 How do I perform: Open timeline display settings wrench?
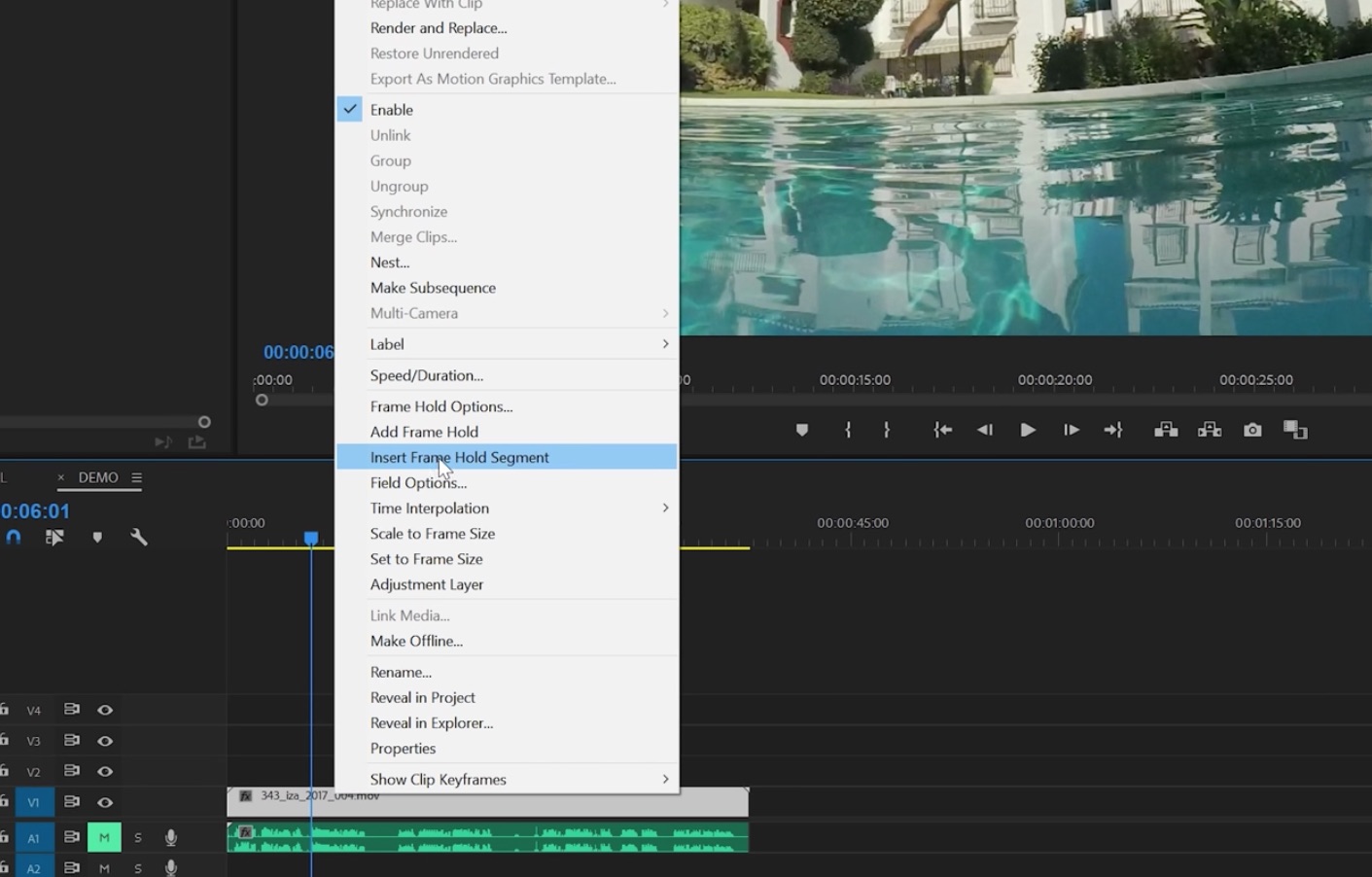(x=139, y=537)
